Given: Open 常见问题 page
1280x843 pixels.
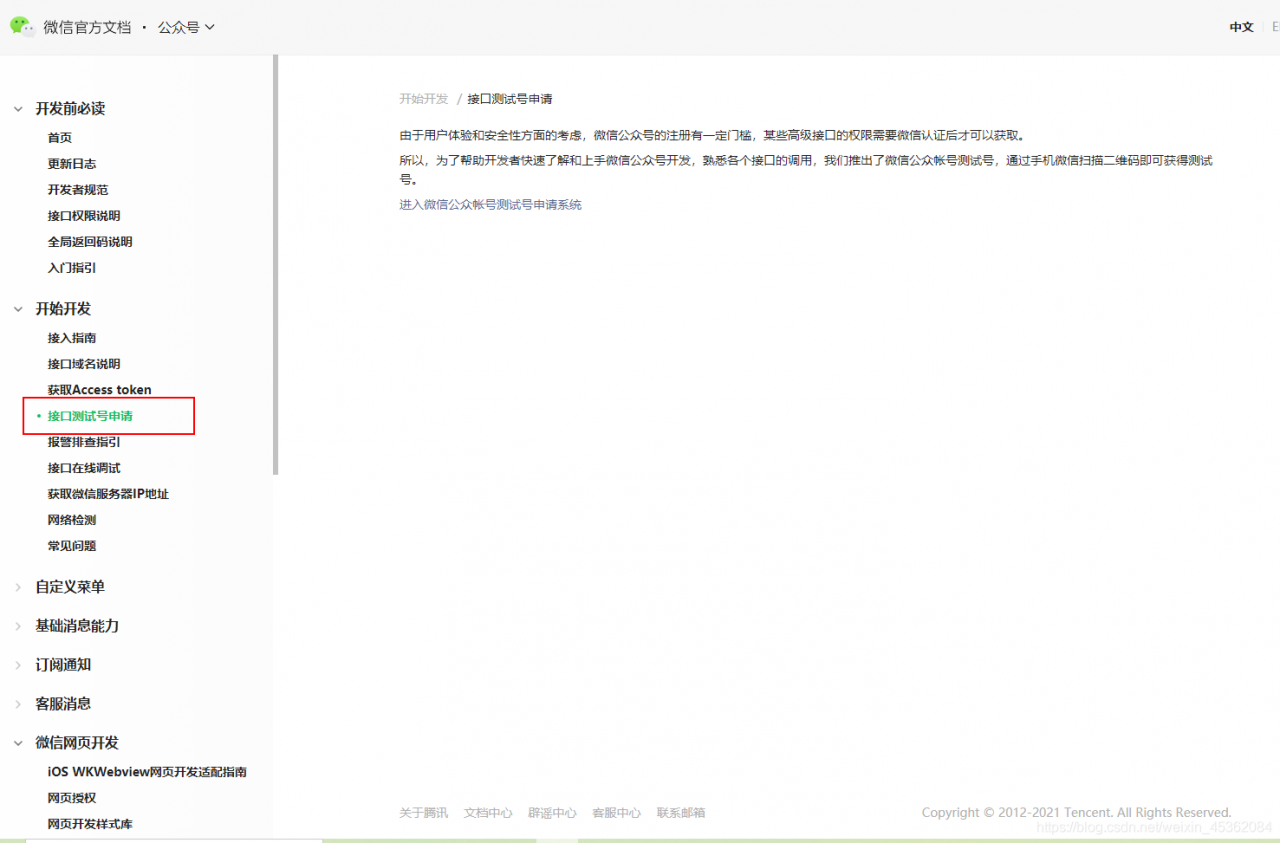Looking at the screenshot, I should pos(72,546).
